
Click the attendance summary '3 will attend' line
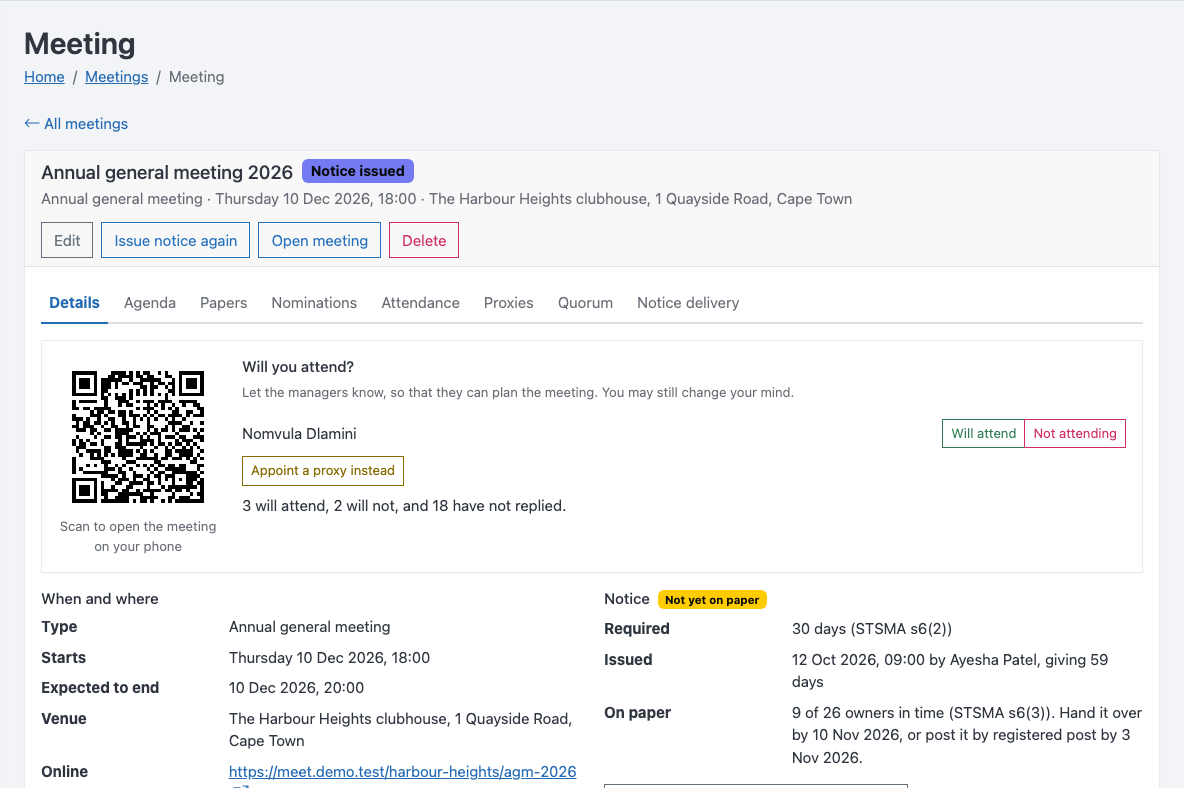(x=404, y=506)
